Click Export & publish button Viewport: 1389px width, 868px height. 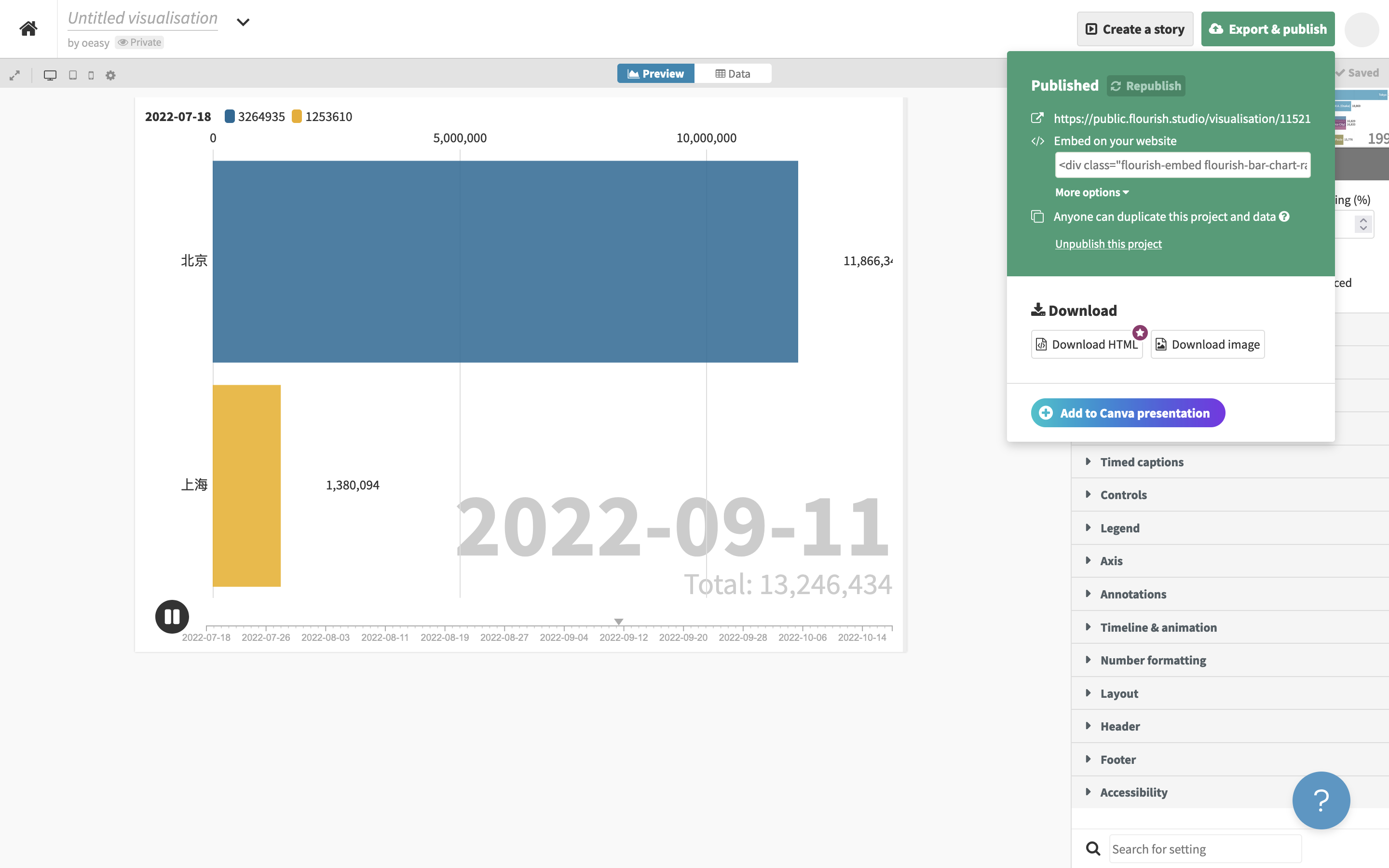(x=1267, y=29)
